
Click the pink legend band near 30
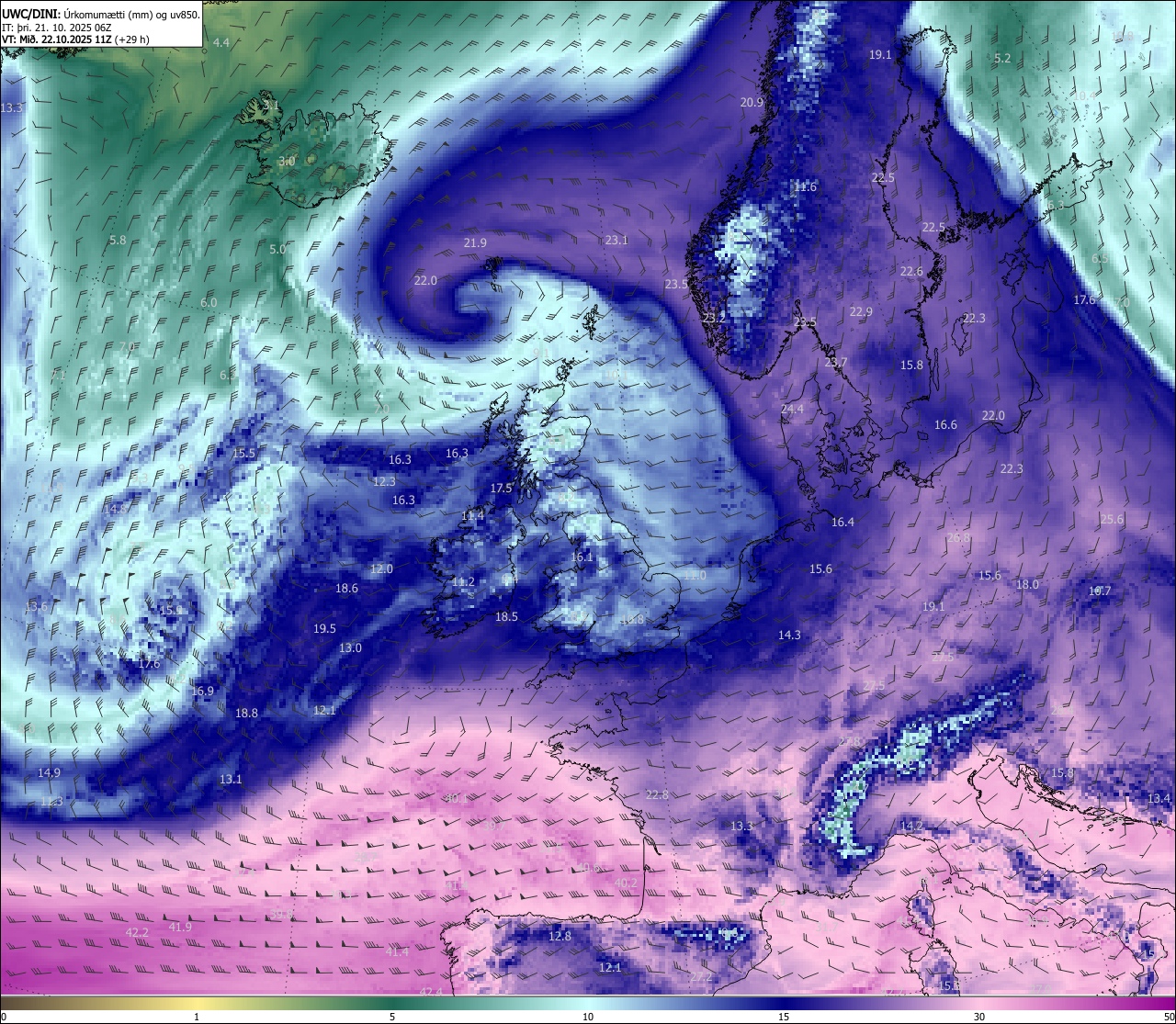pyautogui.click(x=979, y=1003)
